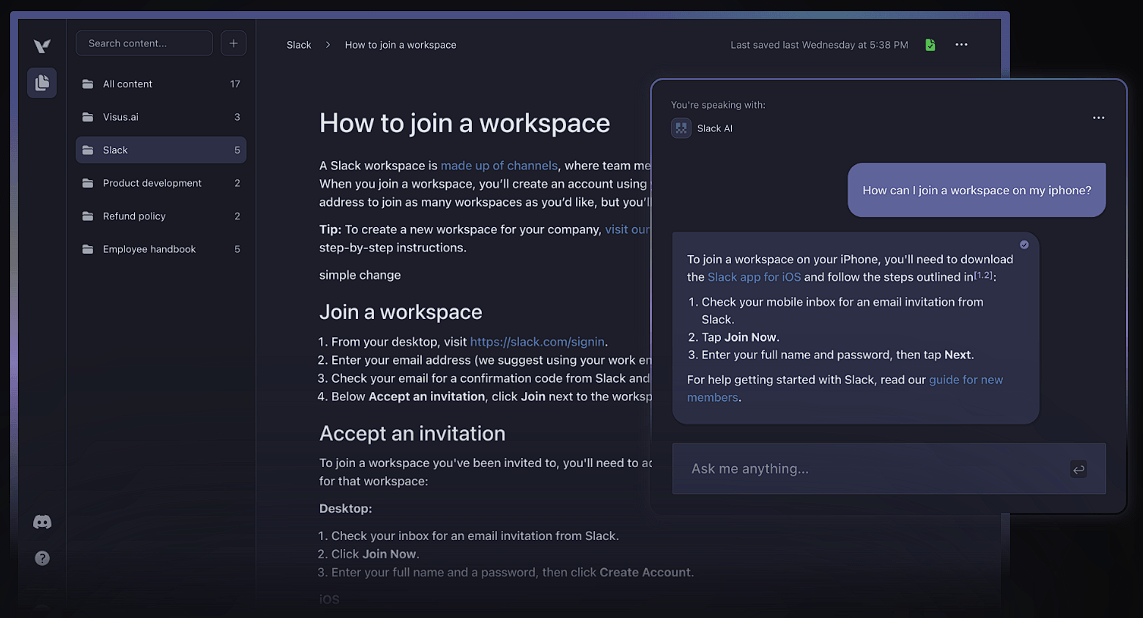Click the send arrow in chat input
This screenshot has width=1143, height=618.
(x=1078, y=469)
